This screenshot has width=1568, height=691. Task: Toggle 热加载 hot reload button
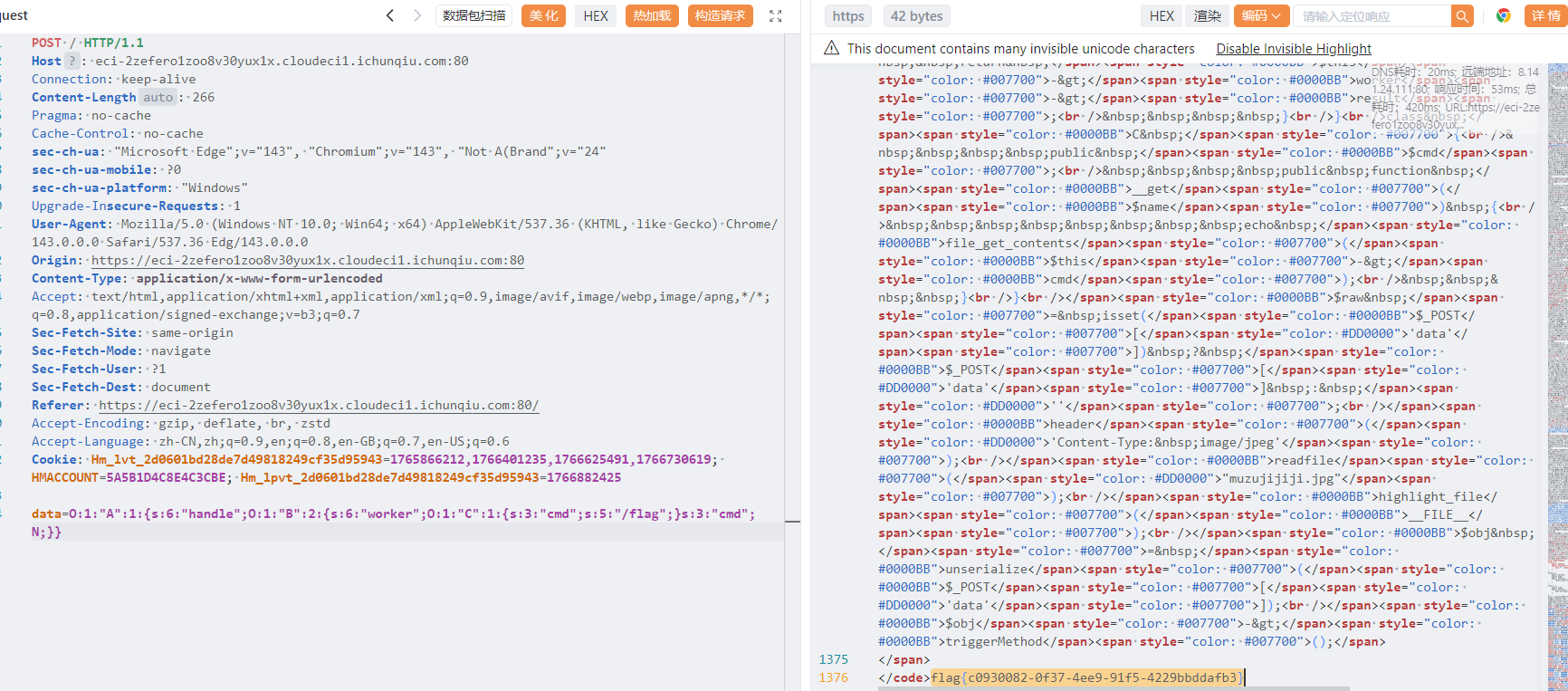(652, 15)
